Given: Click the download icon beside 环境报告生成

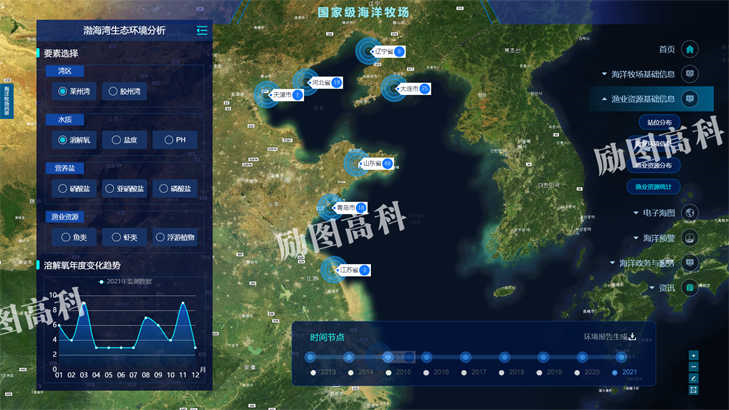Looking at the screenshot, I should click(x=632, y=337).
